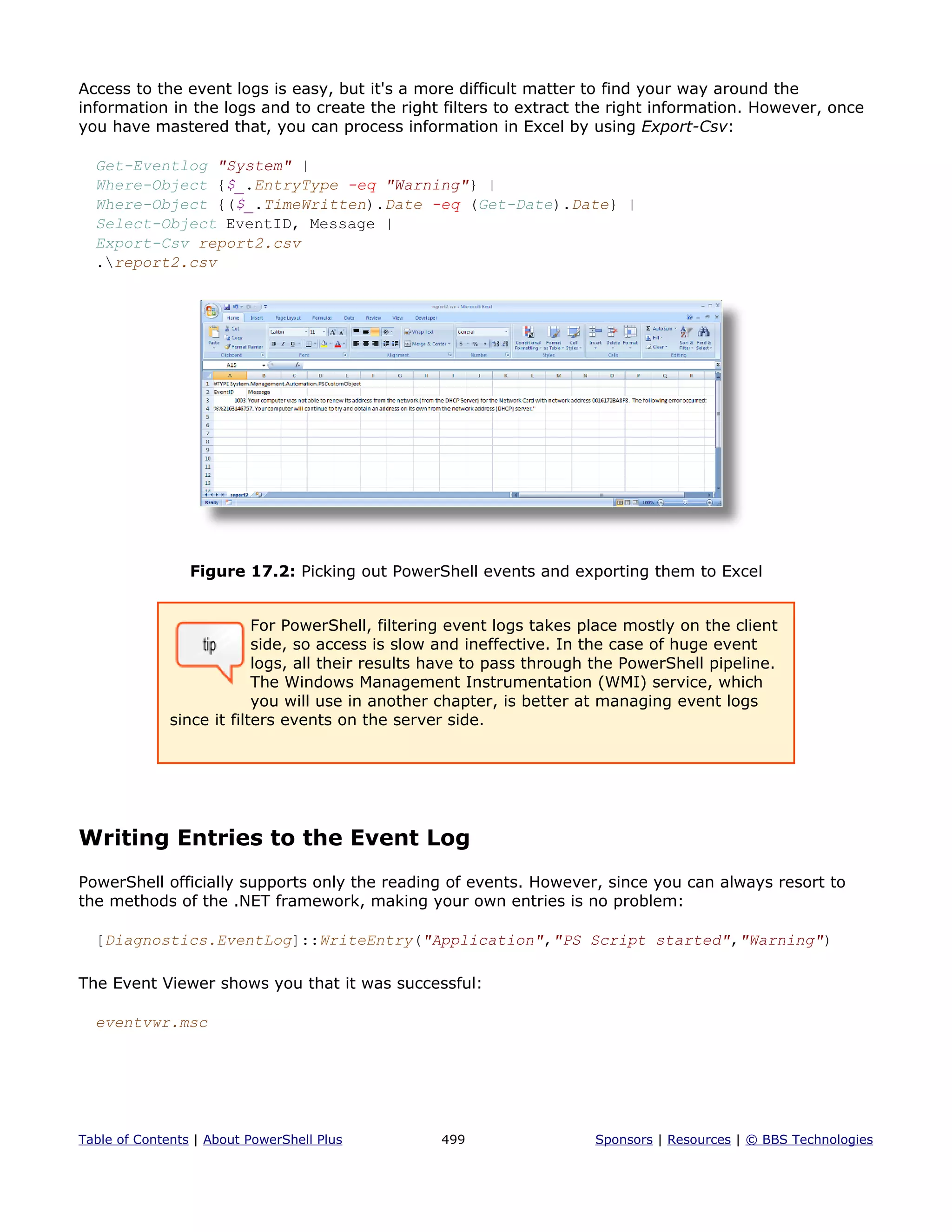Select the Format Painter tool
The image size is (952, 1232).
[244, 347]
